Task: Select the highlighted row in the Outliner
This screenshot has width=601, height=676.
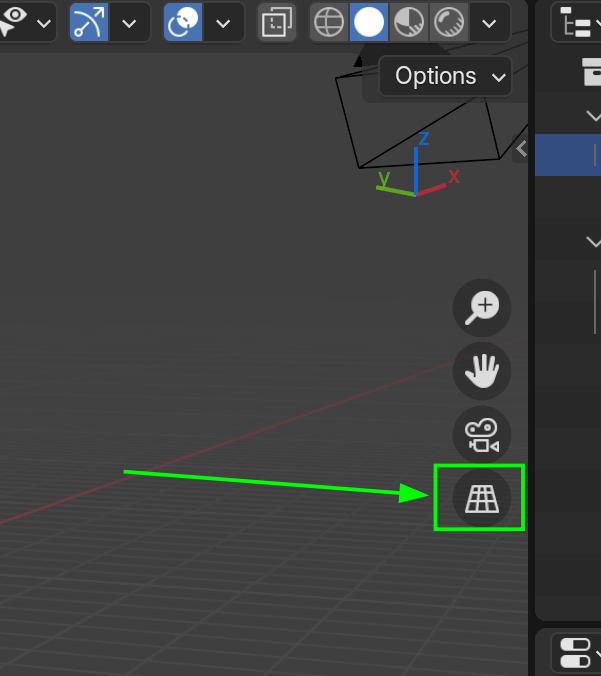Action: click(568, 155)
